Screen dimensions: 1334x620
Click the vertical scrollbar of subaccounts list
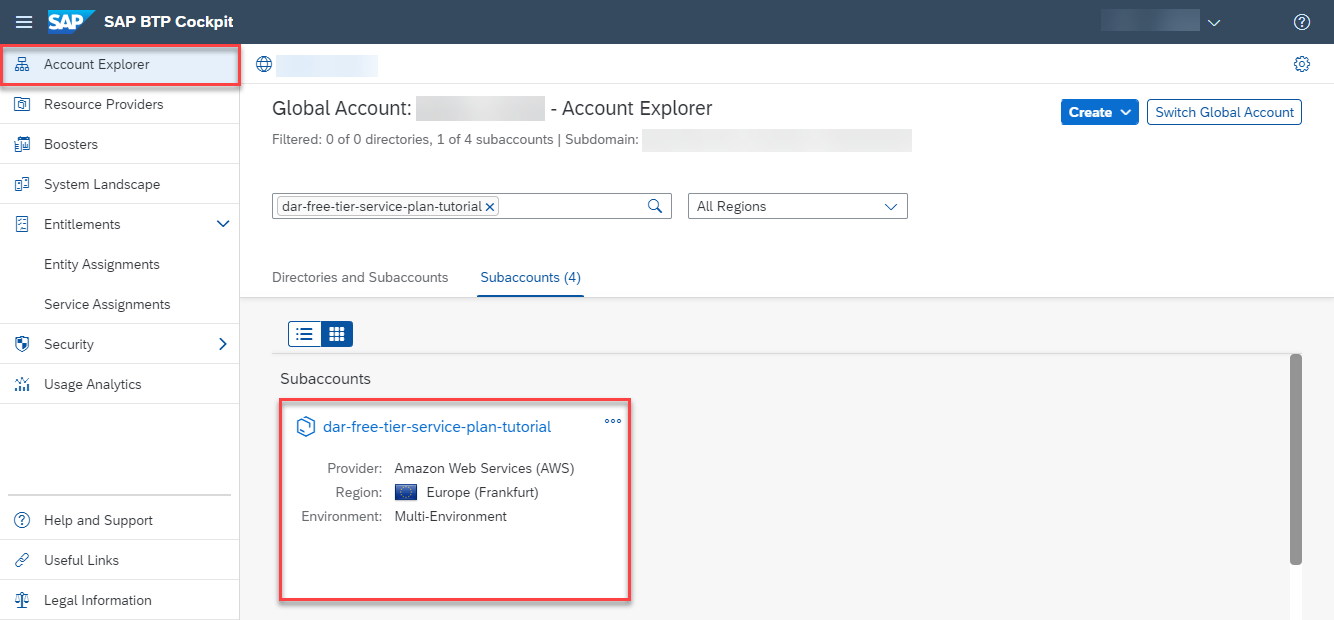[x=1296, y=459]
